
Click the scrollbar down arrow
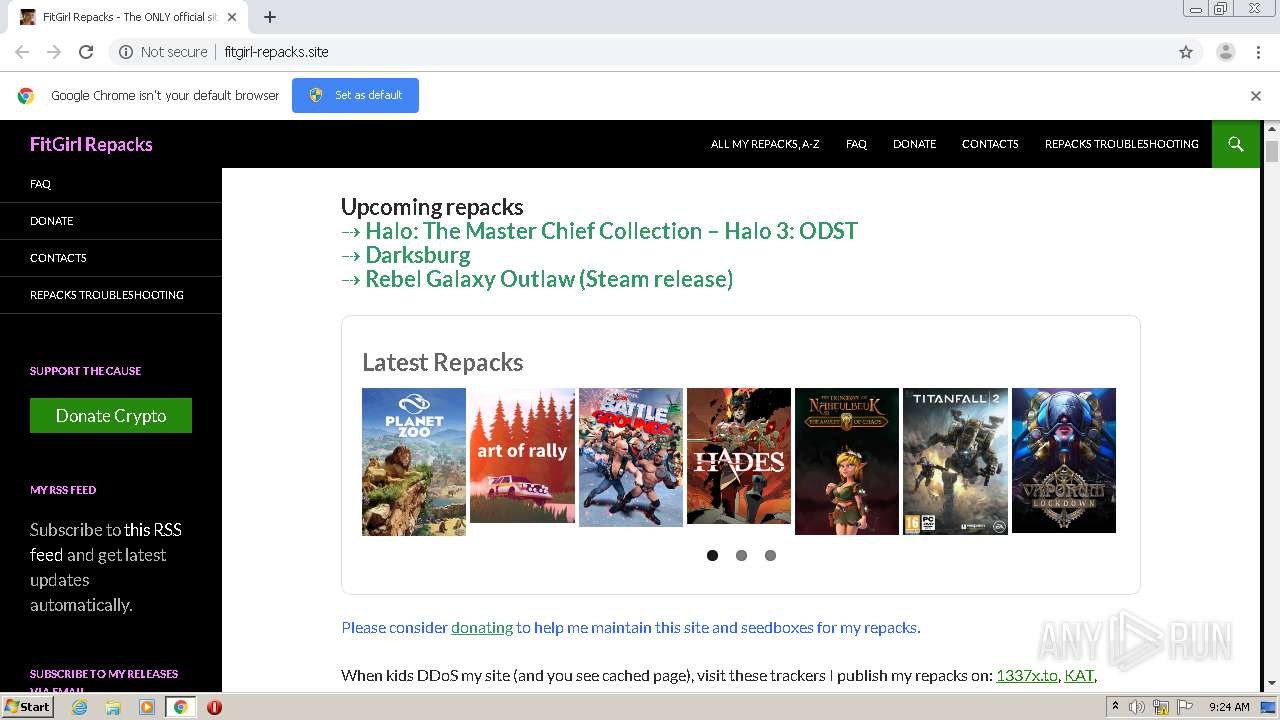pos(1271,684)
